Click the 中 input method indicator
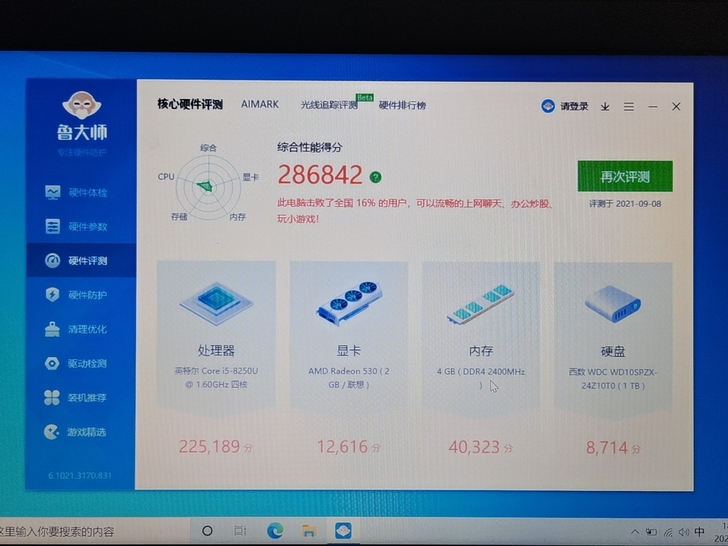This screenshot has width=728, height=546. (699, 532)
